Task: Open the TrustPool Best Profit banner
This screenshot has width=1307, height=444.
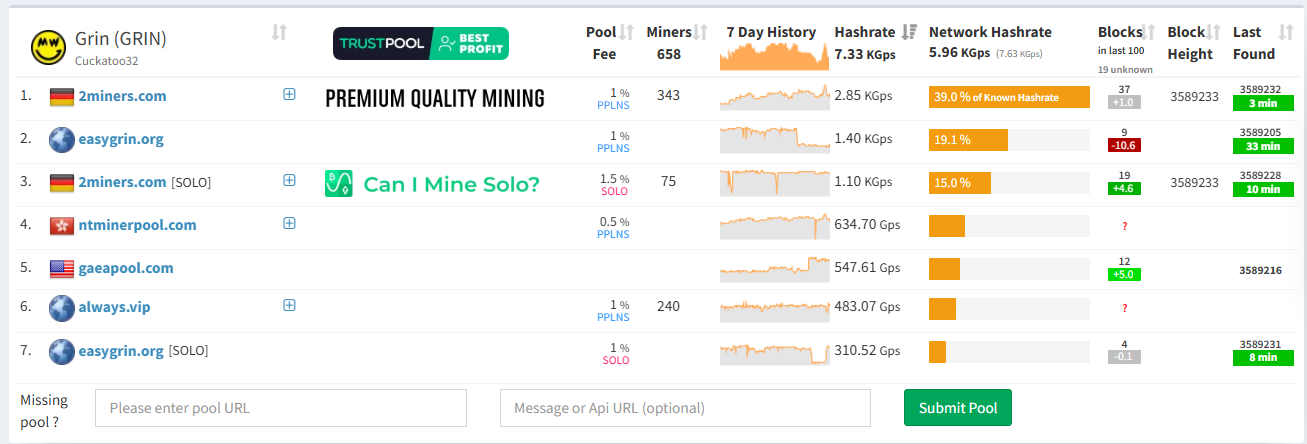Action: tap(420, 44)
